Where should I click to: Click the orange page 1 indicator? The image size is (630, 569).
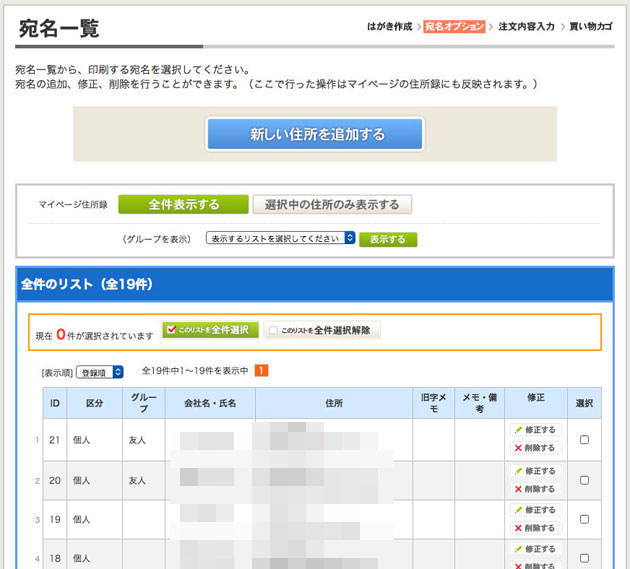[x=261, y=370]
